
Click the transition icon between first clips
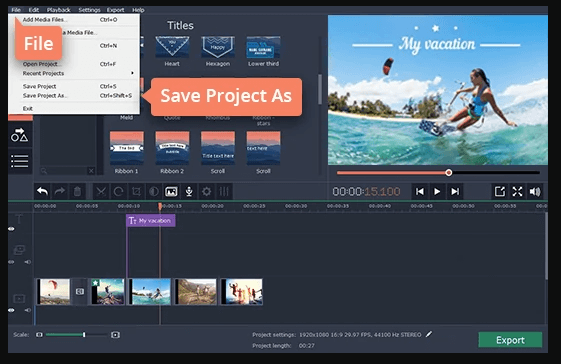(x=80, y=292)
